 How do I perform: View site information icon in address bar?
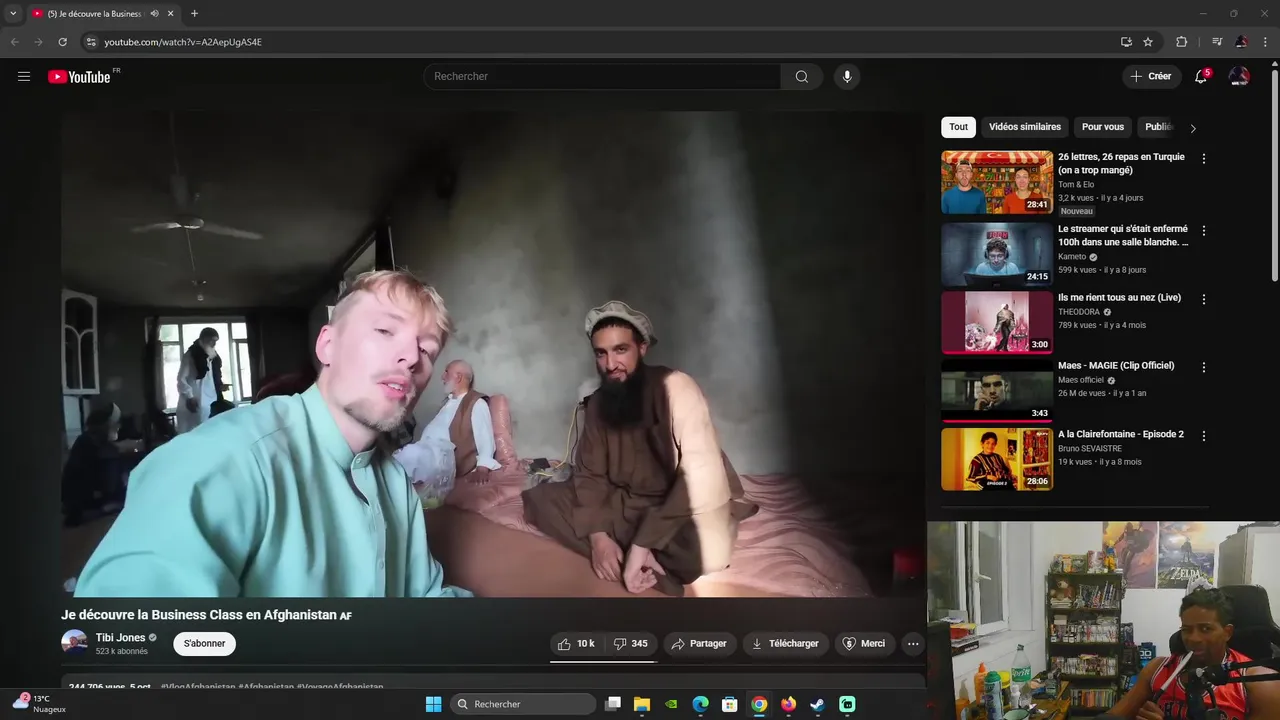[x=90, y=42]
